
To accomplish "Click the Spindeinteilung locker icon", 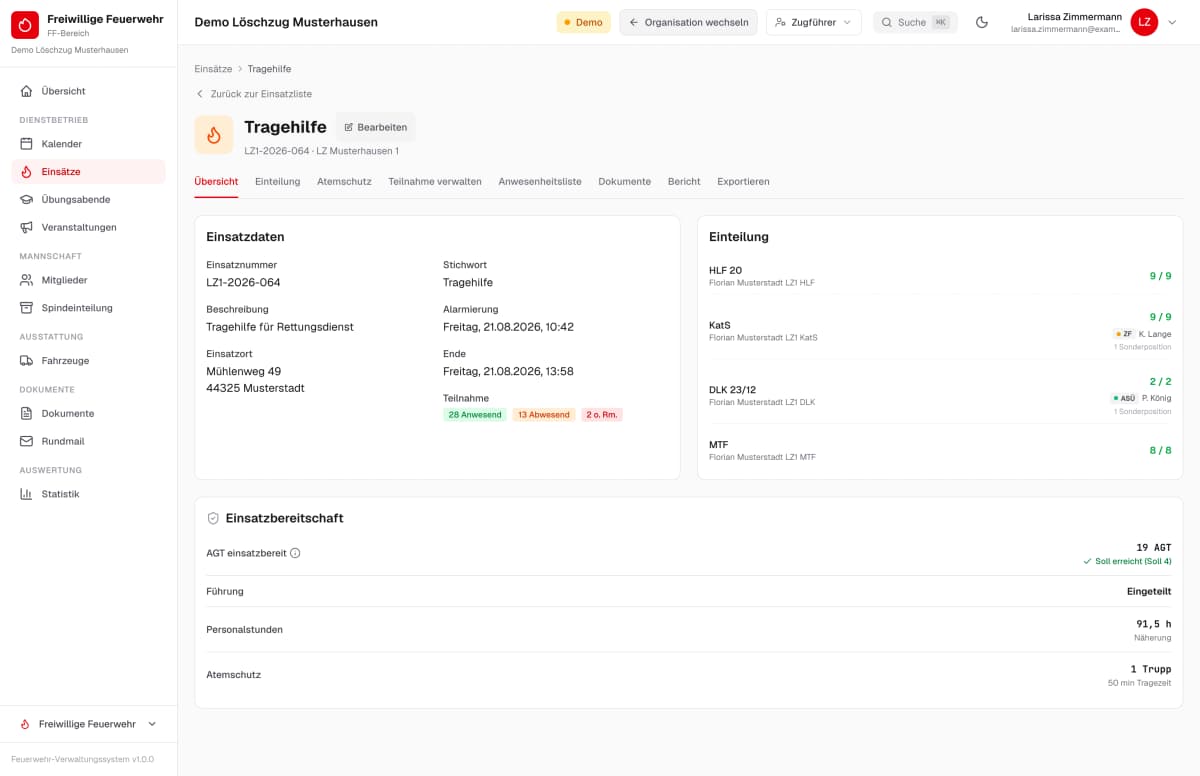I will (27, 308).
